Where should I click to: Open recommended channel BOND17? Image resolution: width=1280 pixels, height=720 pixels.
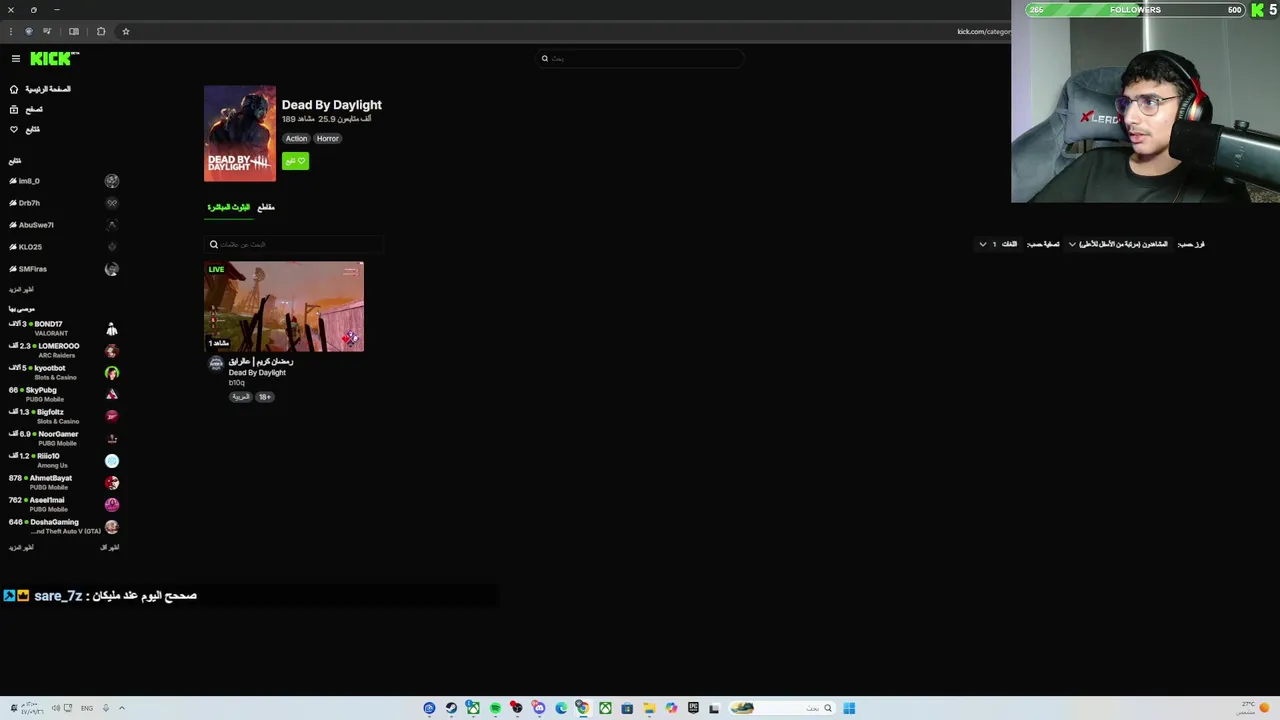pyautogui.click(x=64, y=328)
